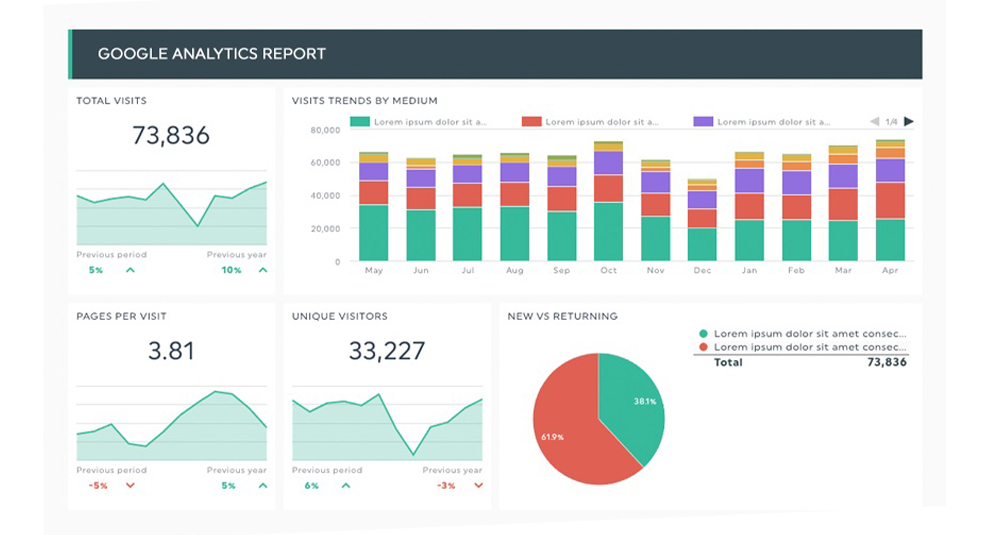Click up arrow beside 5% in Total Visits

coord(130,270)
